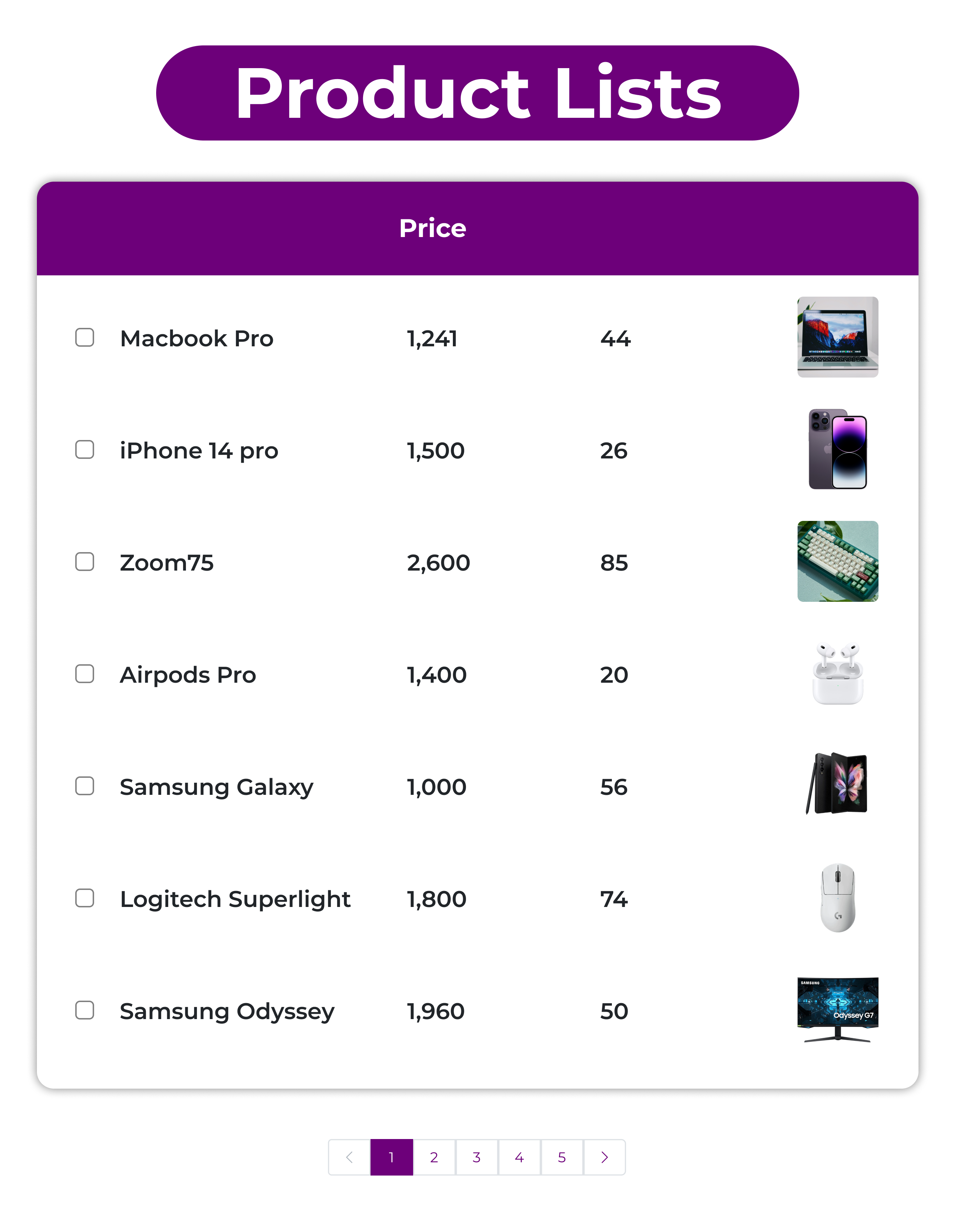The width and height of the screenshot is (954, 1232).
Task: Open page 3 of product list
Action: click(477, 1157)
